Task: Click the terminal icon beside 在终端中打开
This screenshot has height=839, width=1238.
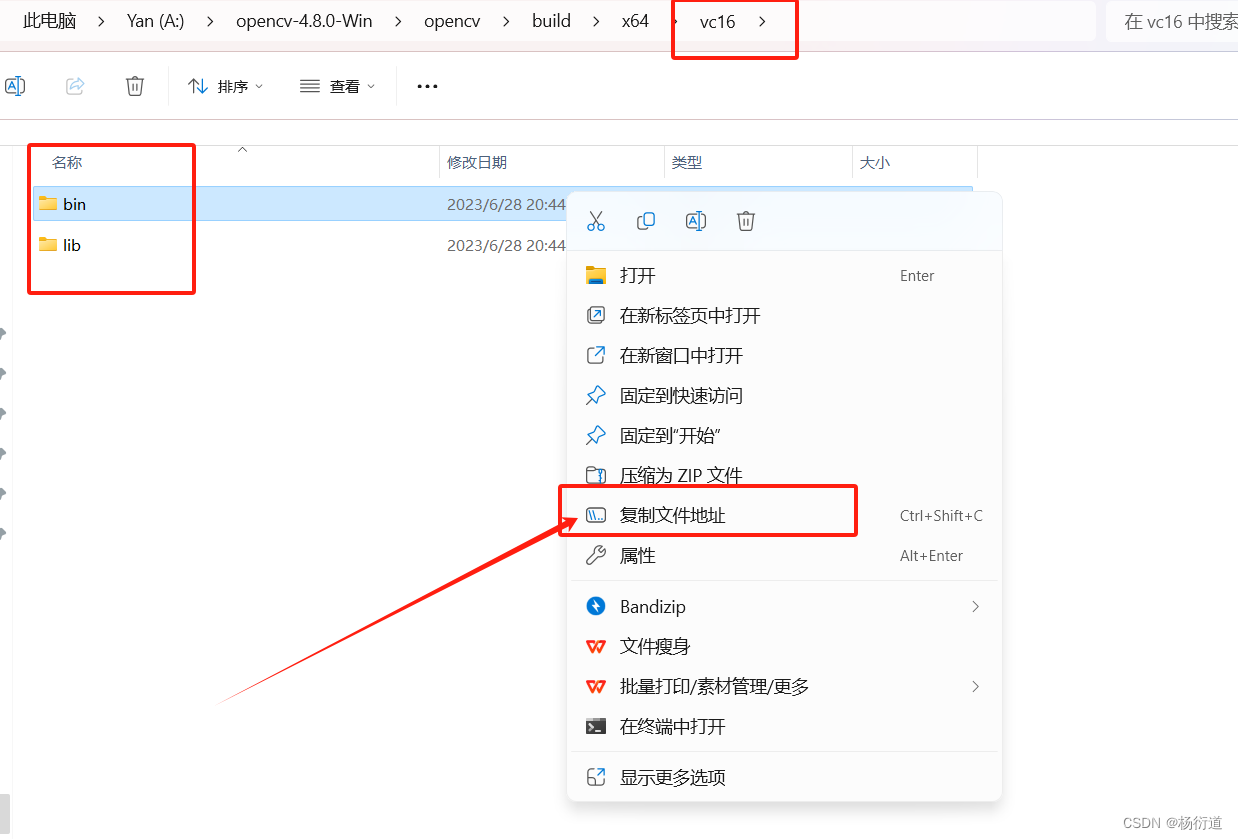Action: [x=596, y=726]
